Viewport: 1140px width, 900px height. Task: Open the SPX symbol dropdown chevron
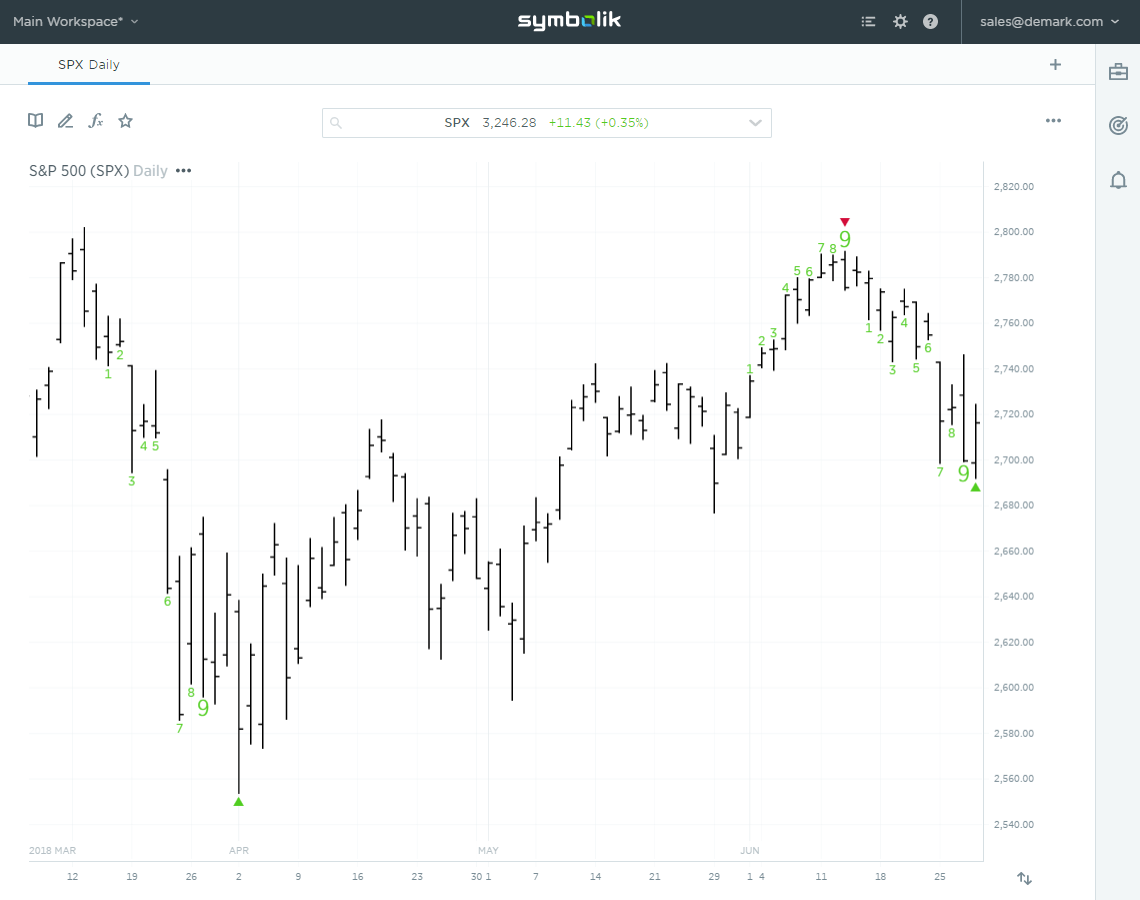pyautogui.click(x=756, y=122)
